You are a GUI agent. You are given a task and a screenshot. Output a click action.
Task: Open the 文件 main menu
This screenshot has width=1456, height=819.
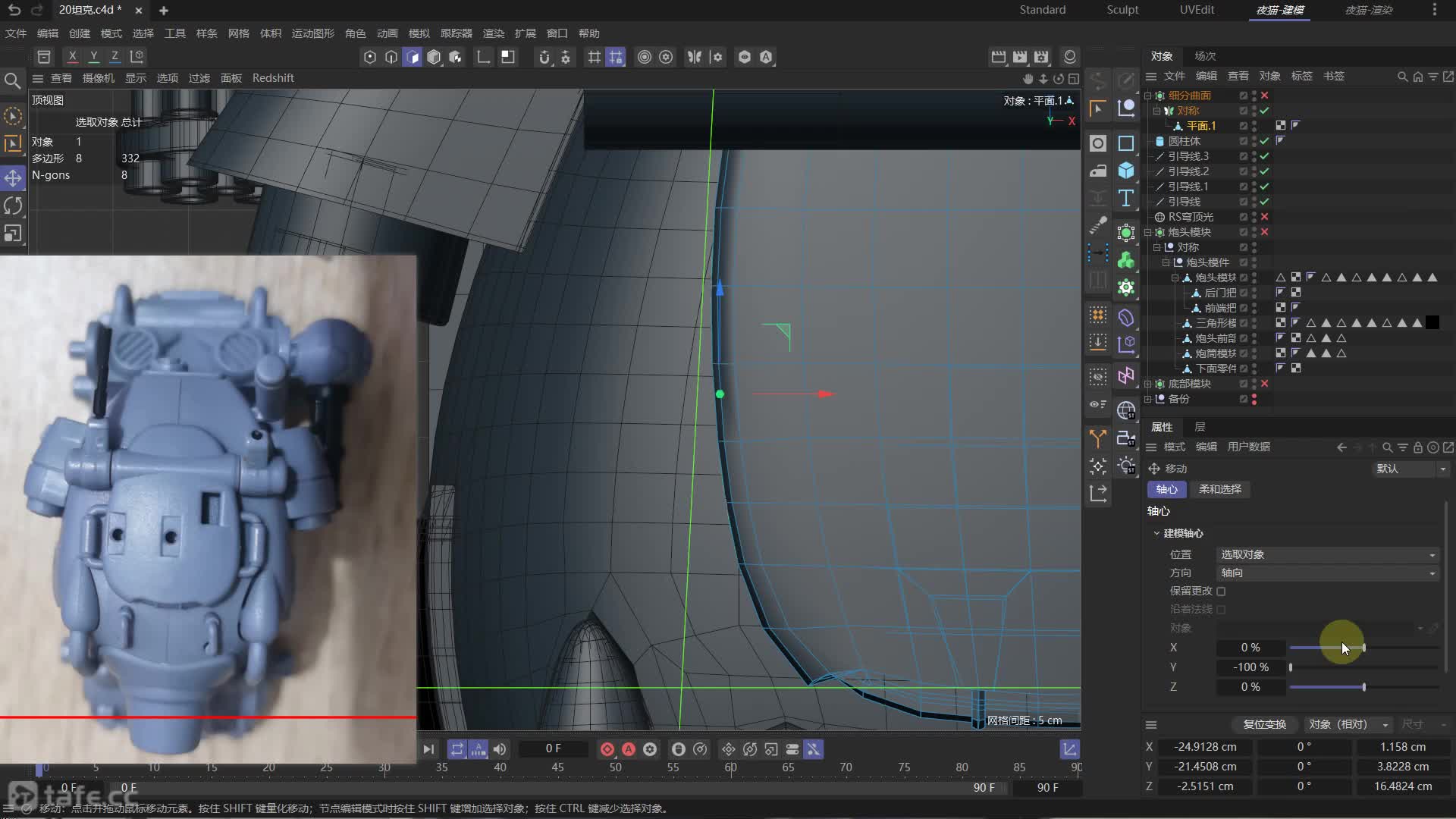(16, 33)
